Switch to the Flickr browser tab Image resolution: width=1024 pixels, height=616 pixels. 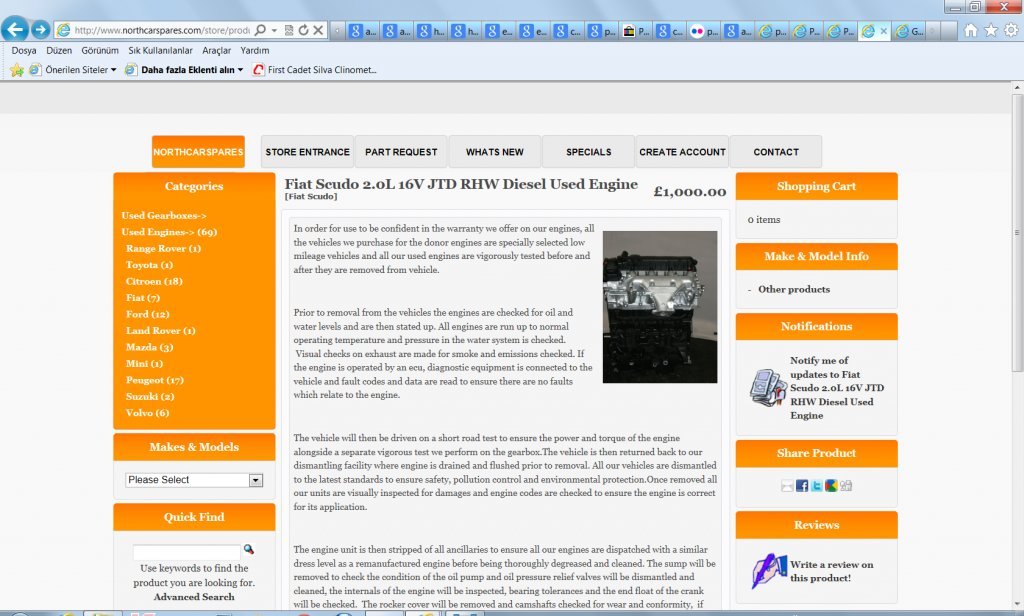(x=705, y=31)
